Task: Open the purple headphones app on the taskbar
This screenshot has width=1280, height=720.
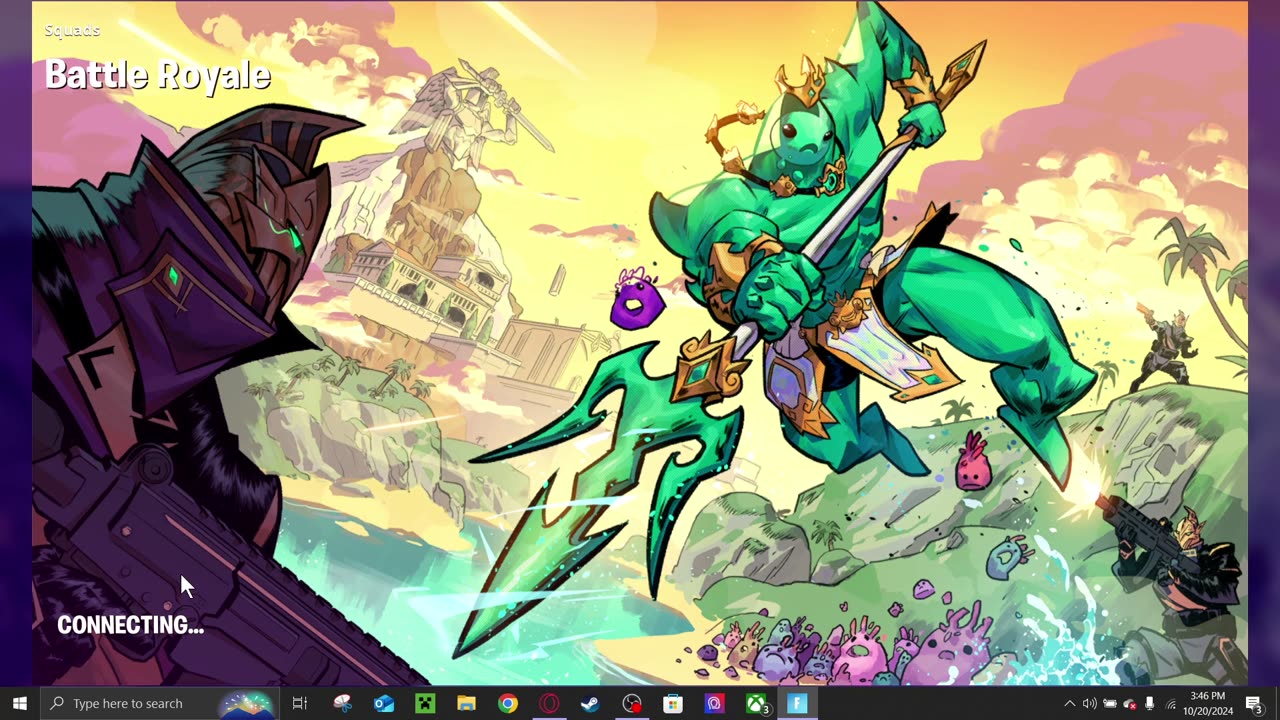Action: [714, 703]
